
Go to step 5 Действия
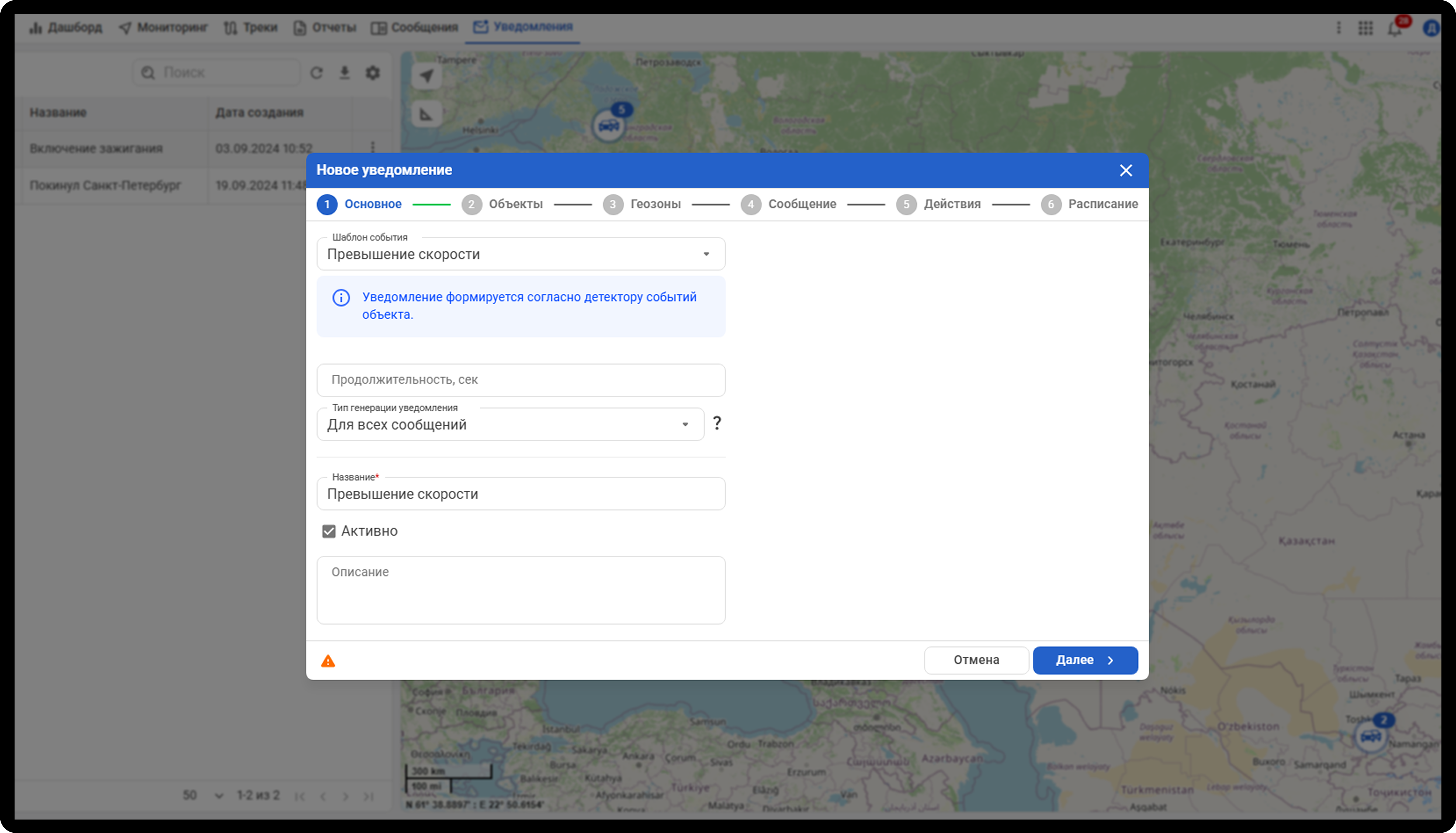click(x=939, y=204)
